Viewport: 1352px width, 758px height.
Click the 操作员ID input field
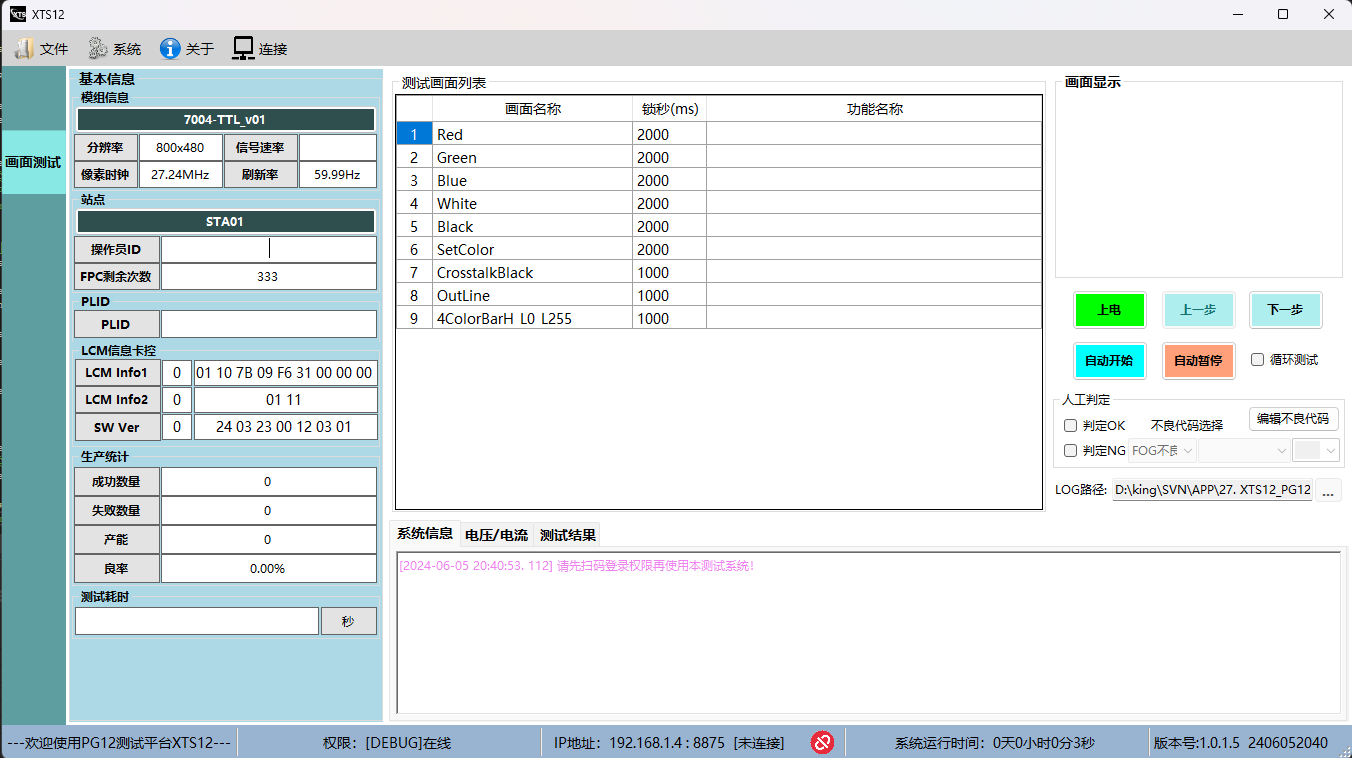point(269,249)
